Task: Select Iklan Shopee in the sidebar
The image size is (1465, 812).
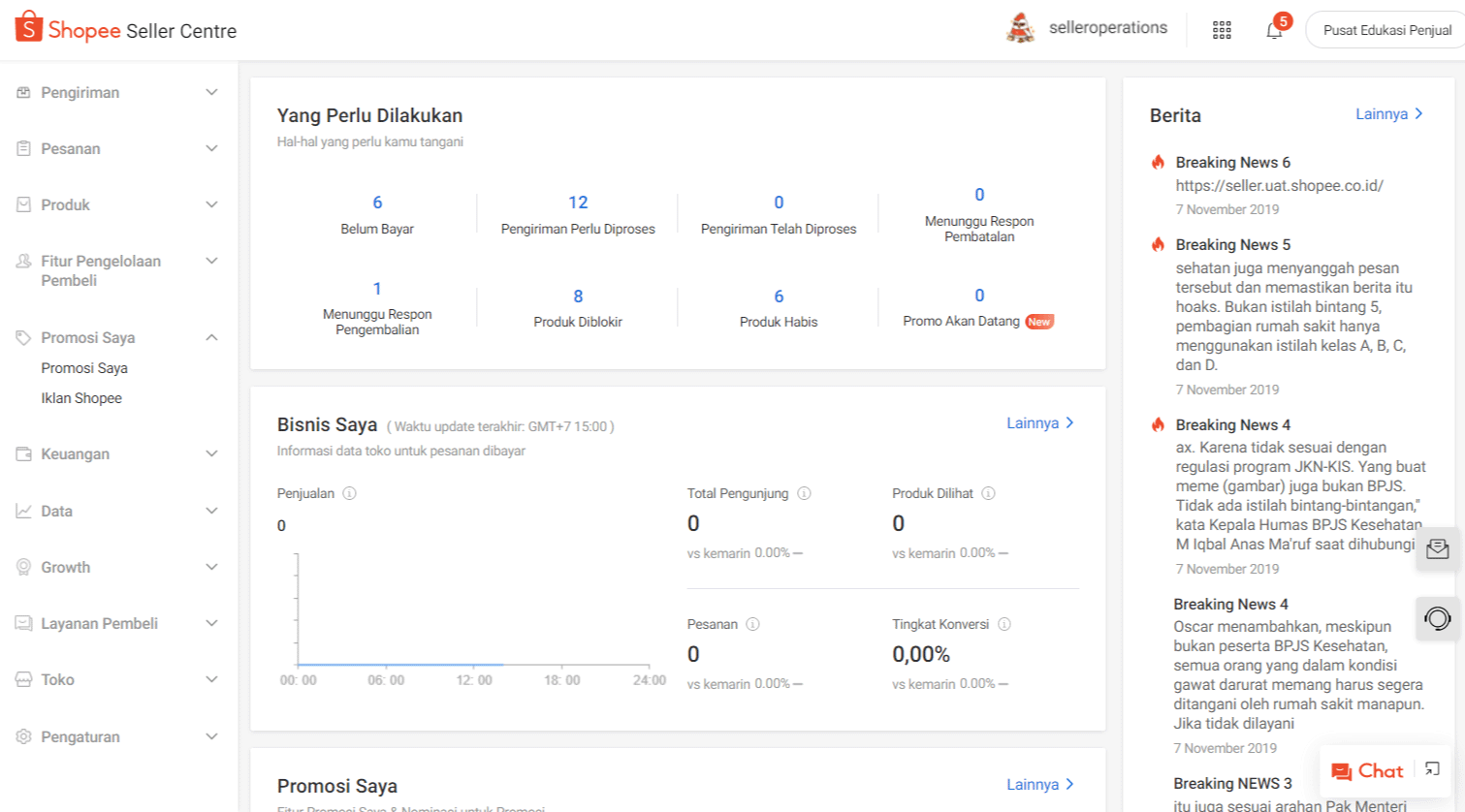Action: pyautogui.click(x=81, y=398)
